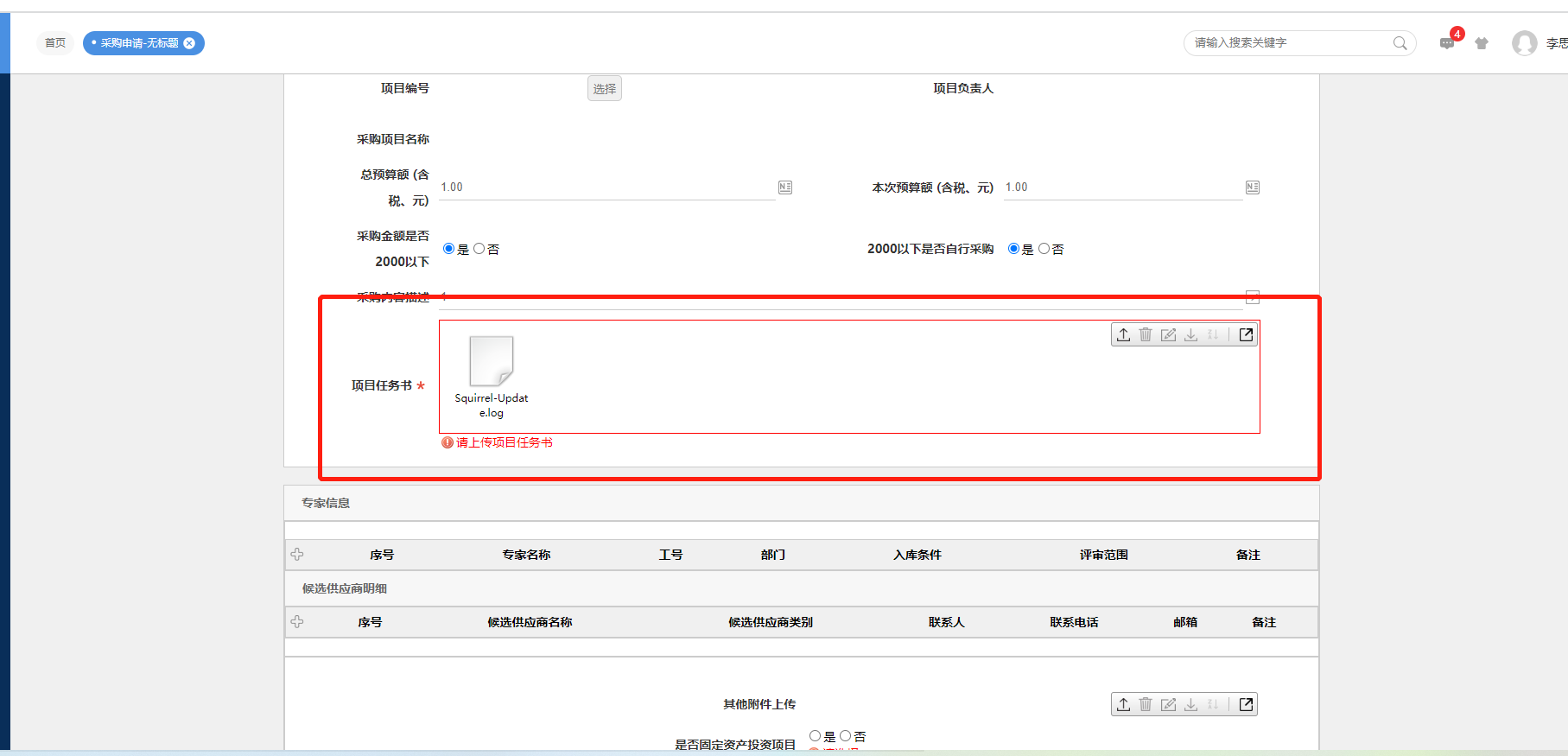The height and width of the screenshot is (756, 1568).
Task: Click the search magnifier icon
Action: [x=1400, y=43]
